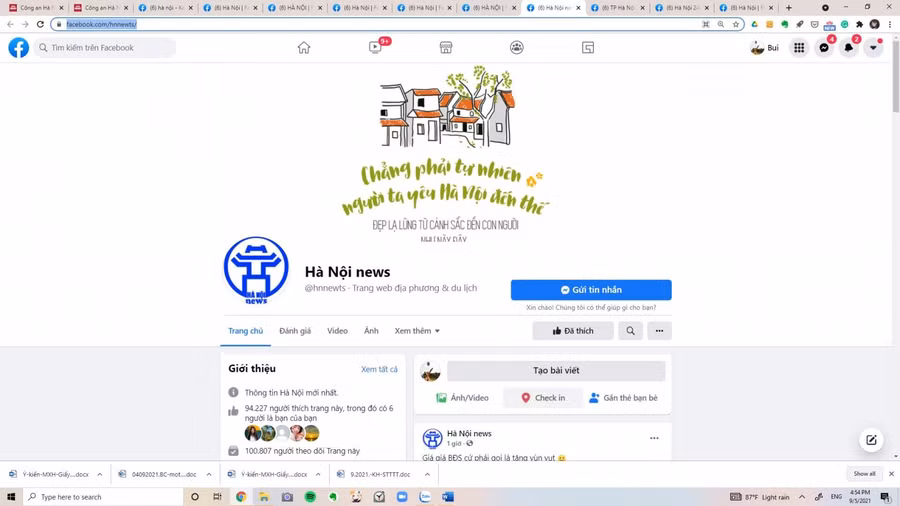Screen dimensions: 900x506
Task: Click Show all downloads
Action: [x=864, y=473]
